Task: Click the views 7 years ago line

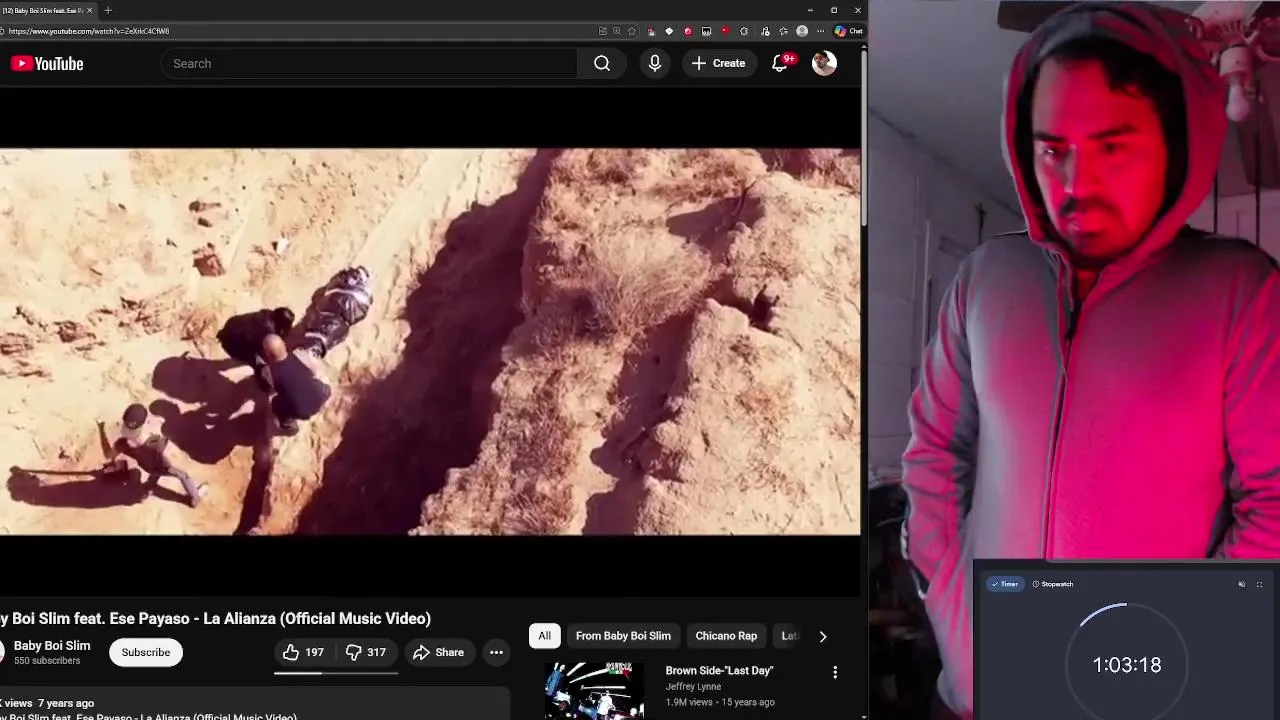Action: coord(47,703)
